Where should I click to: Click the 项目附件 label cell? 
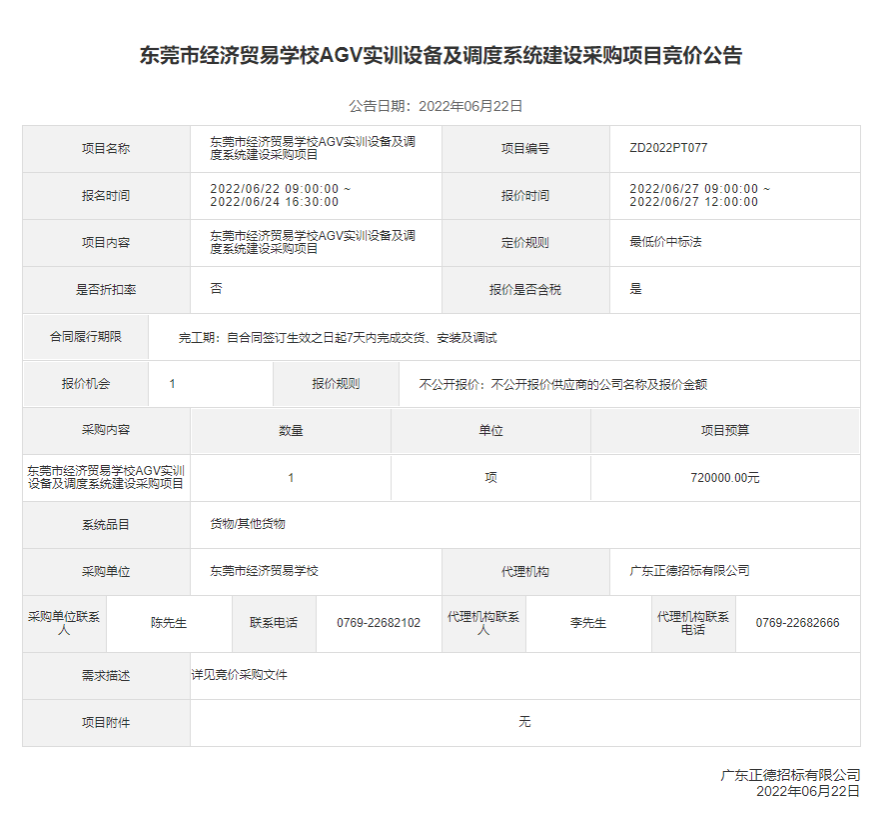click(x=106, y=723)
